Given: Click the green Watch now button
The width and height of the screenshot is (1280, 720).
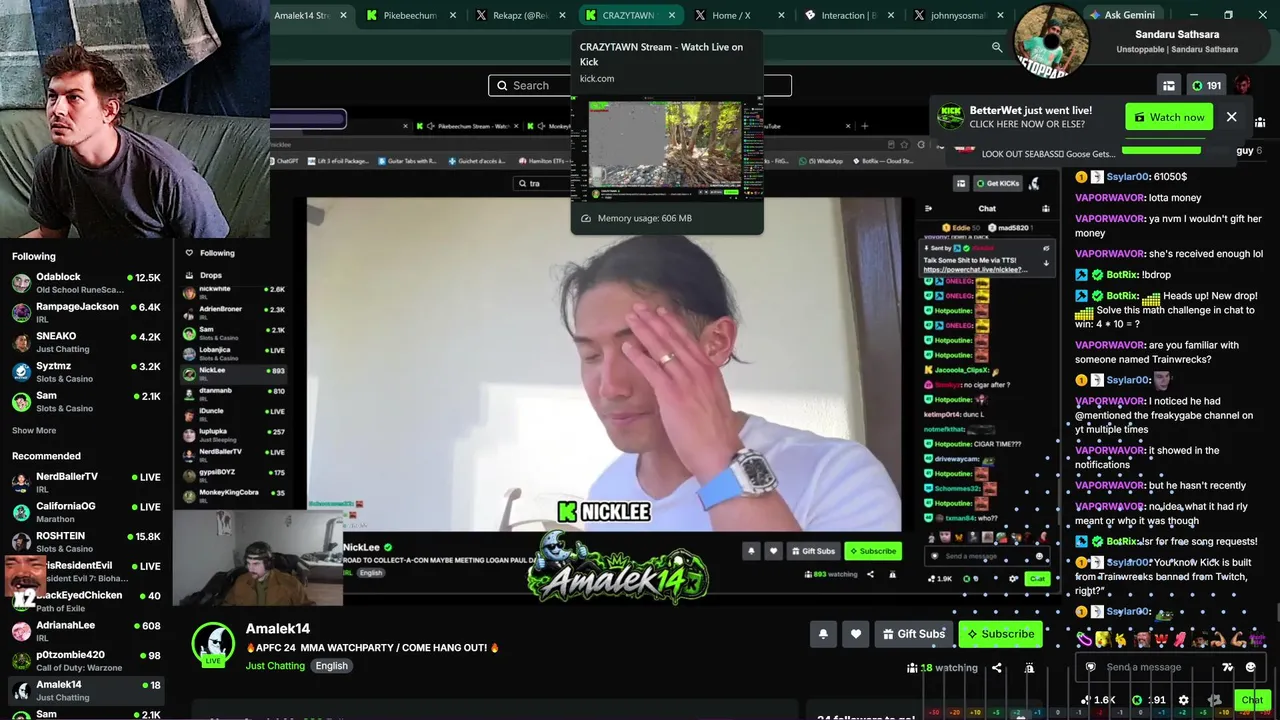Looking at the screenshot, I should (1169, 117).
